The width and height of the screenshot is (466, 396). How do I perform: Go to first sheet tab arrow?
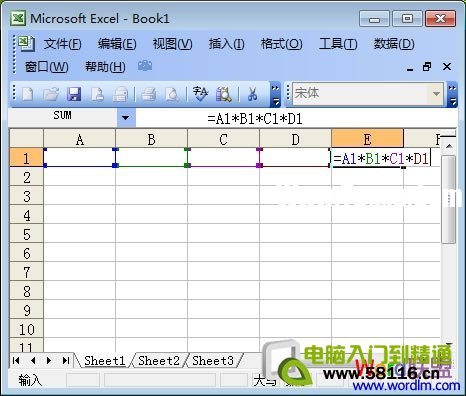click(16, 360)
